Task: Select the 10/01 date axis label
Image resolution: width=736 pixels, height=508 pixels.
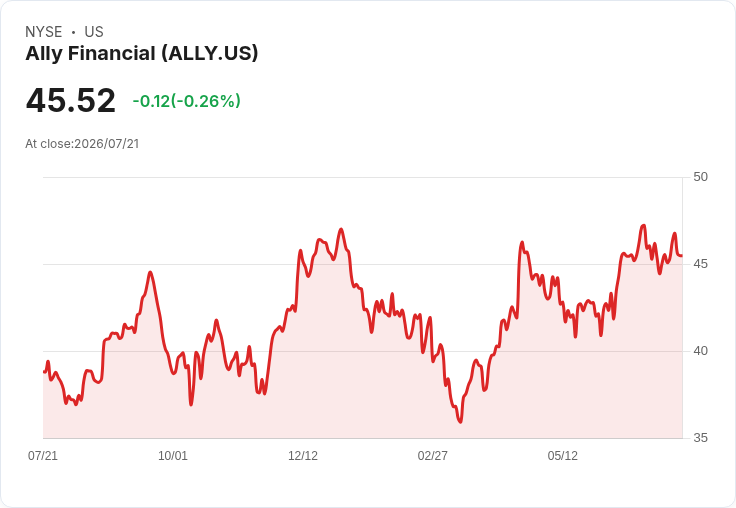Action: 173,456
